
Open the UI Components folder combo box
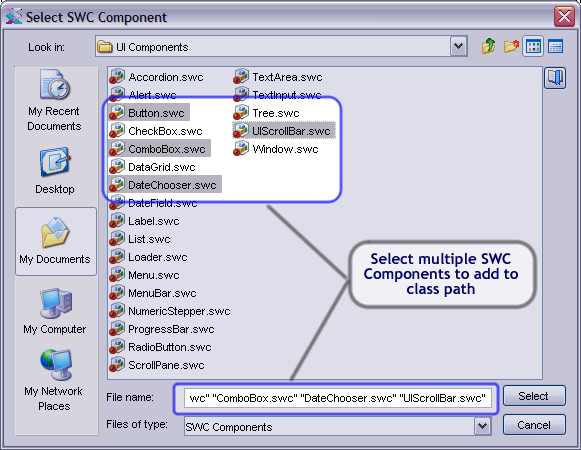click(281, 46)
